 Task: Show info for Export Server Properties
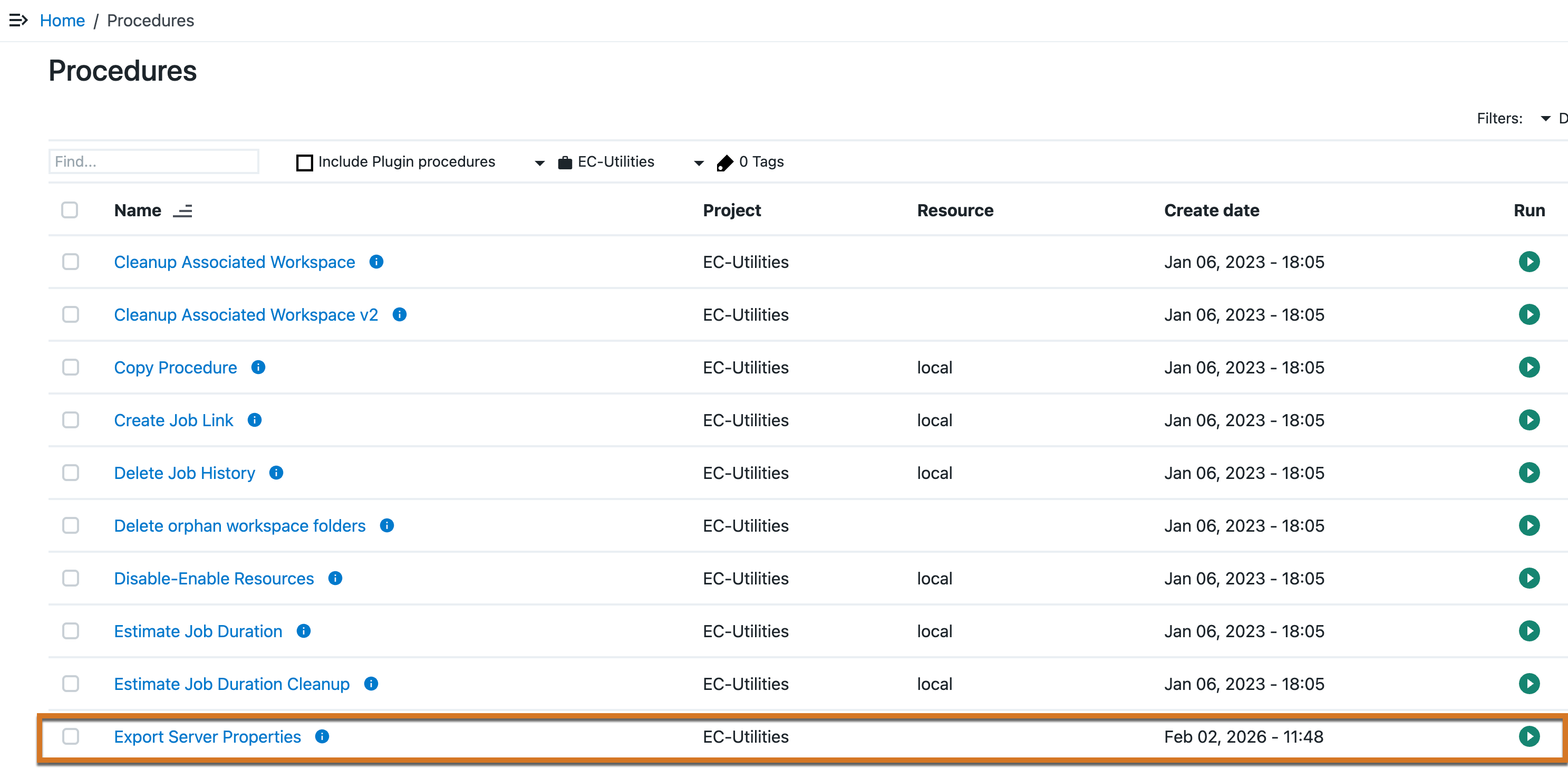pos(322,737)
